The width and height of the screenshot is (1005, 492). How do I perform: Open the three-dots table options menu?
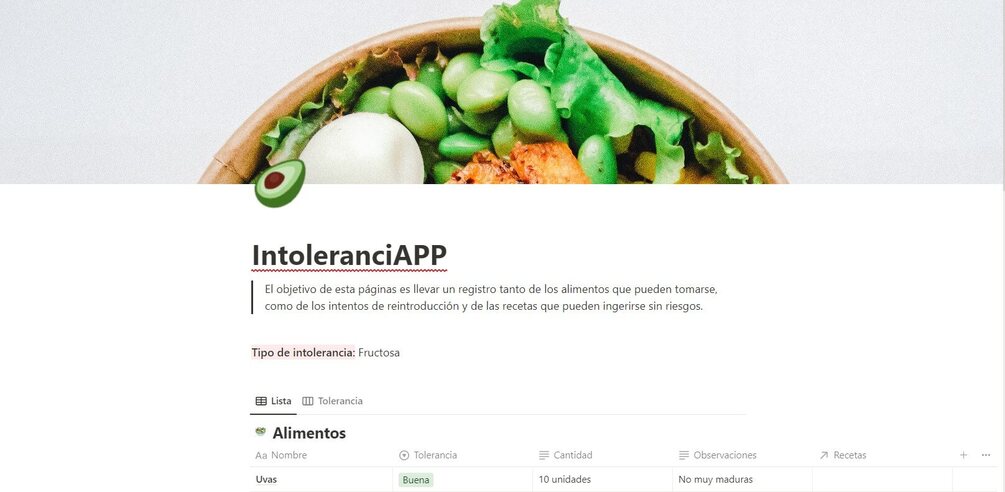[986, 455]
